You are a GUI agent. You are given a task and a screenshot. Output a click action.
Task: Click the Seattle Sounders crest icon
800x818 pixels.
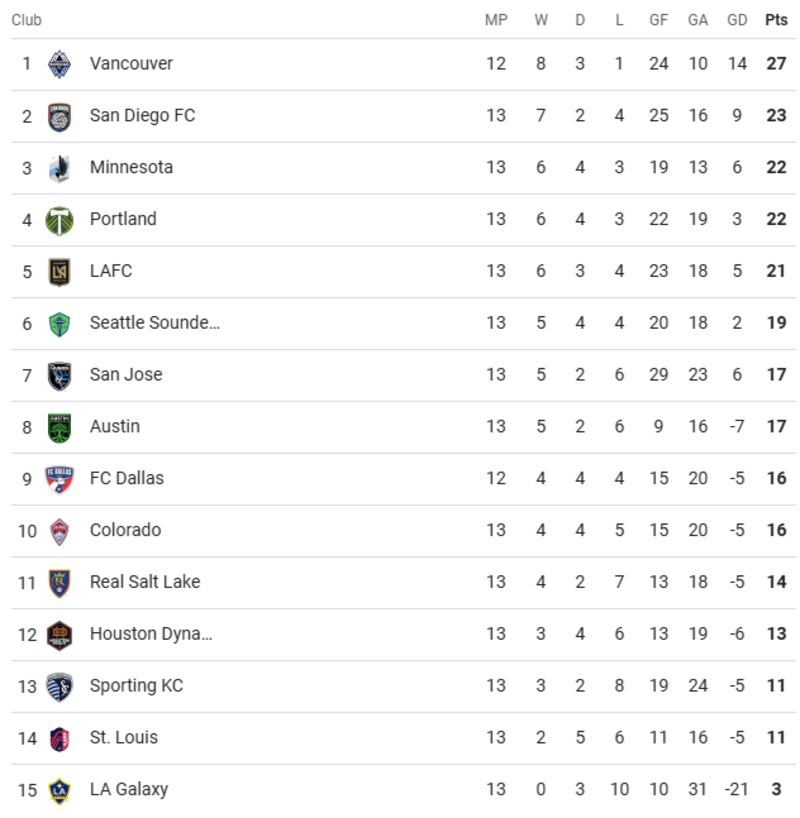[x=60, y=323]
